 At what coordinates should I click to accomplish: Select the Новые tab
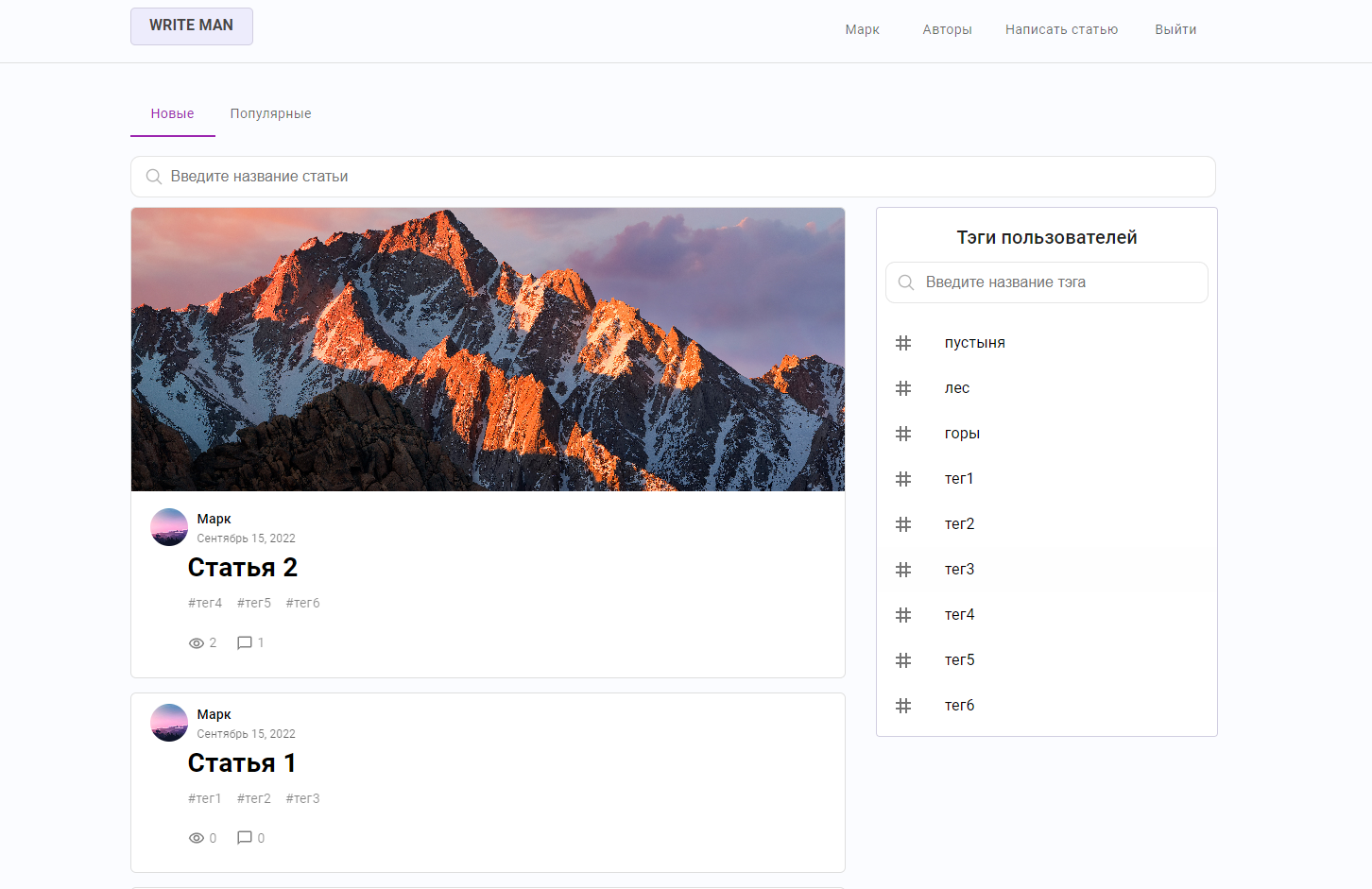pyautogui.click(x=172, y=113)
